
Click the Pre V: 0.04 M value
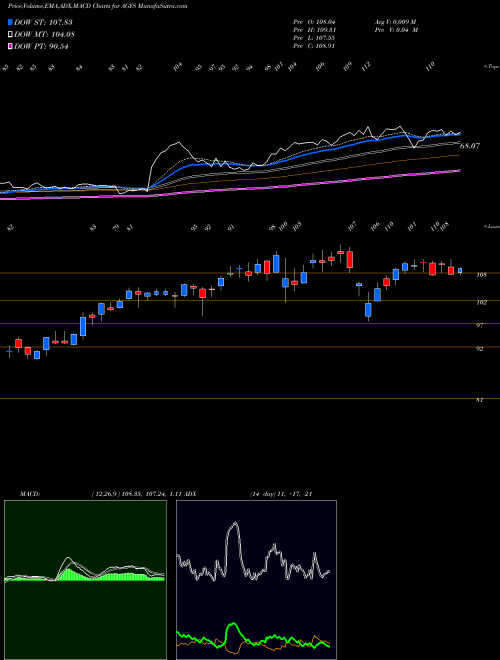[x=396, y=30]
